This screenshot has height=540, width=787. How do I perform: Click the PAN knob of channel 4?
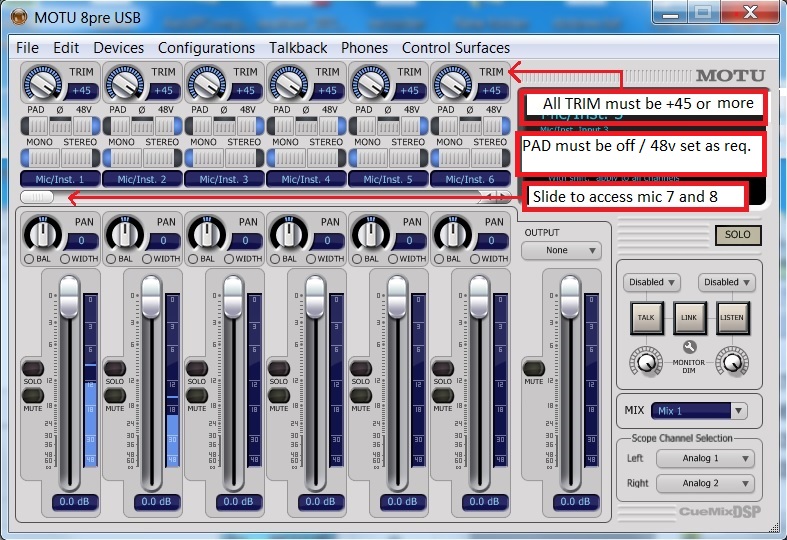[x=289, y=233]
